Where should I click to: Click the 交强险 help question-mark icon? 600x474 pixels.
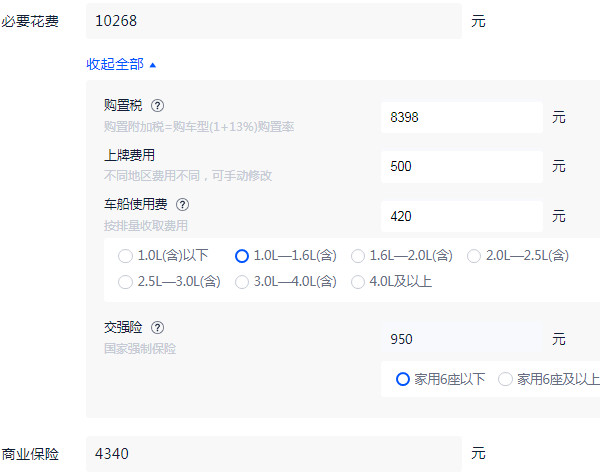tap(157, 327)
